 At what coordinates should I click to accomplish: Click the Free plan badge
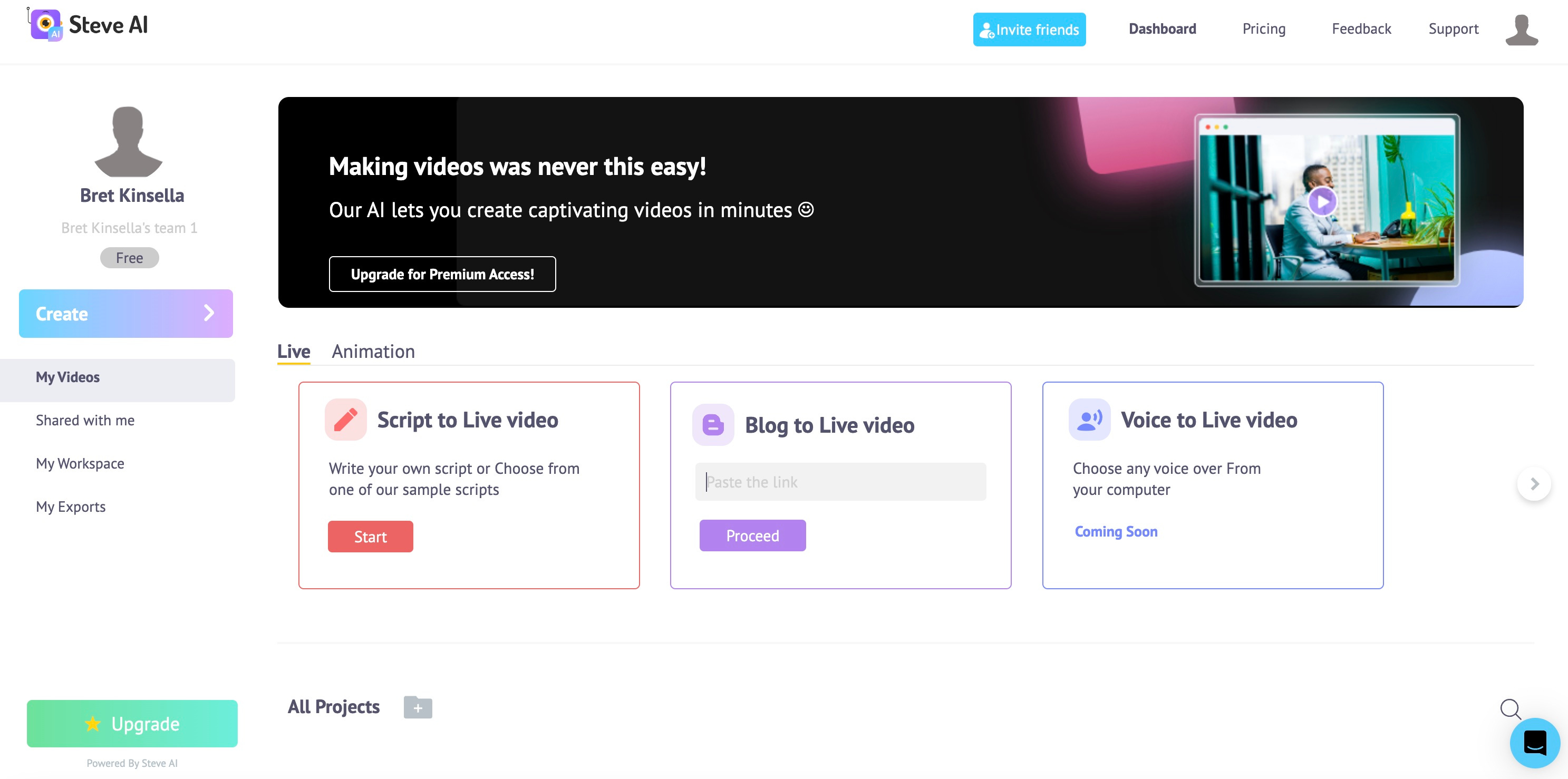click(x=130, y=258)
